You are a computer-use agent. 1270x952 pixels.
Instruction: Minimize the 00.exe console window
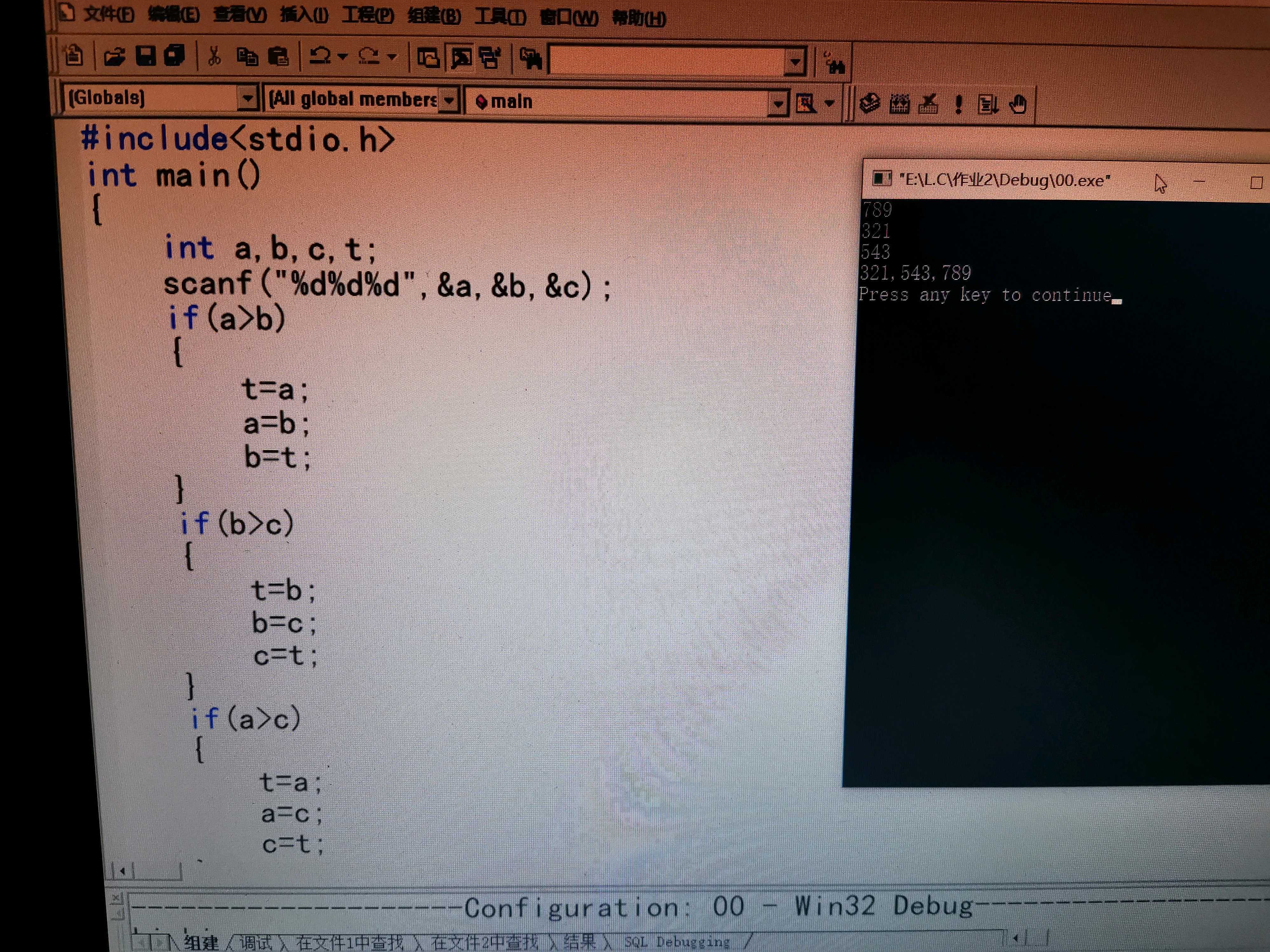point(1200,181)
